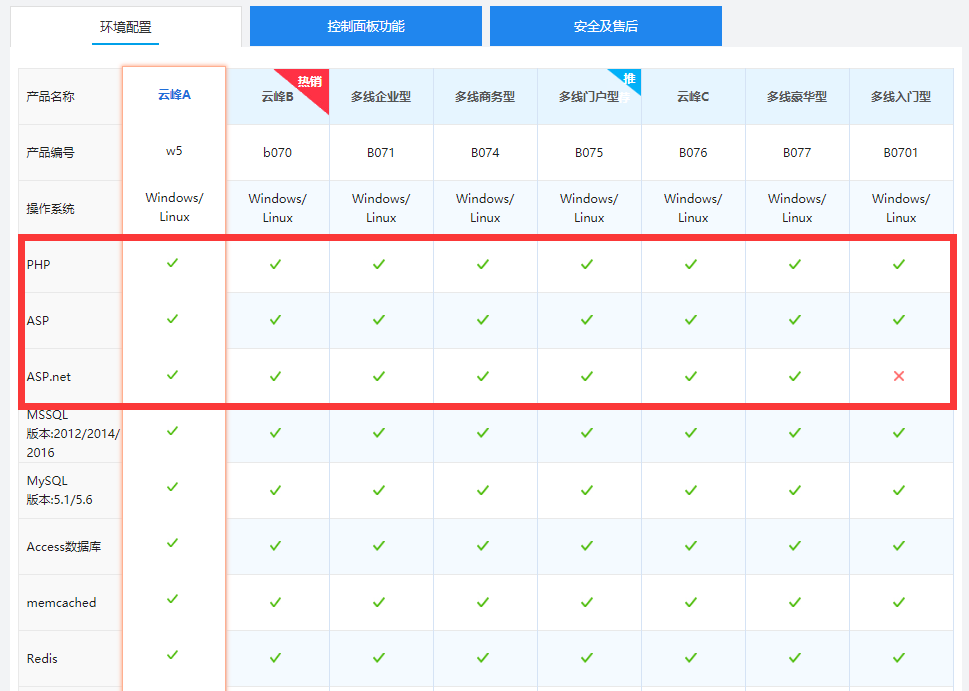Click the Redis checkmark for 多线商务型
Image resolution: width=969 pixels, height=691 pixels.
click(x=483, y=657)
